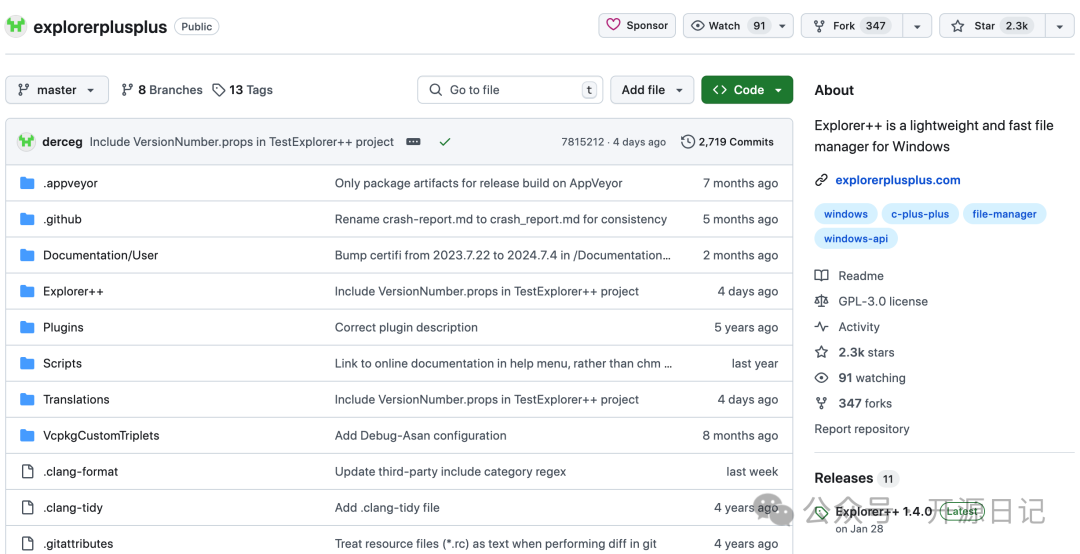
Task: Click the Translations folder icon
Action: (x=27, y=400)
